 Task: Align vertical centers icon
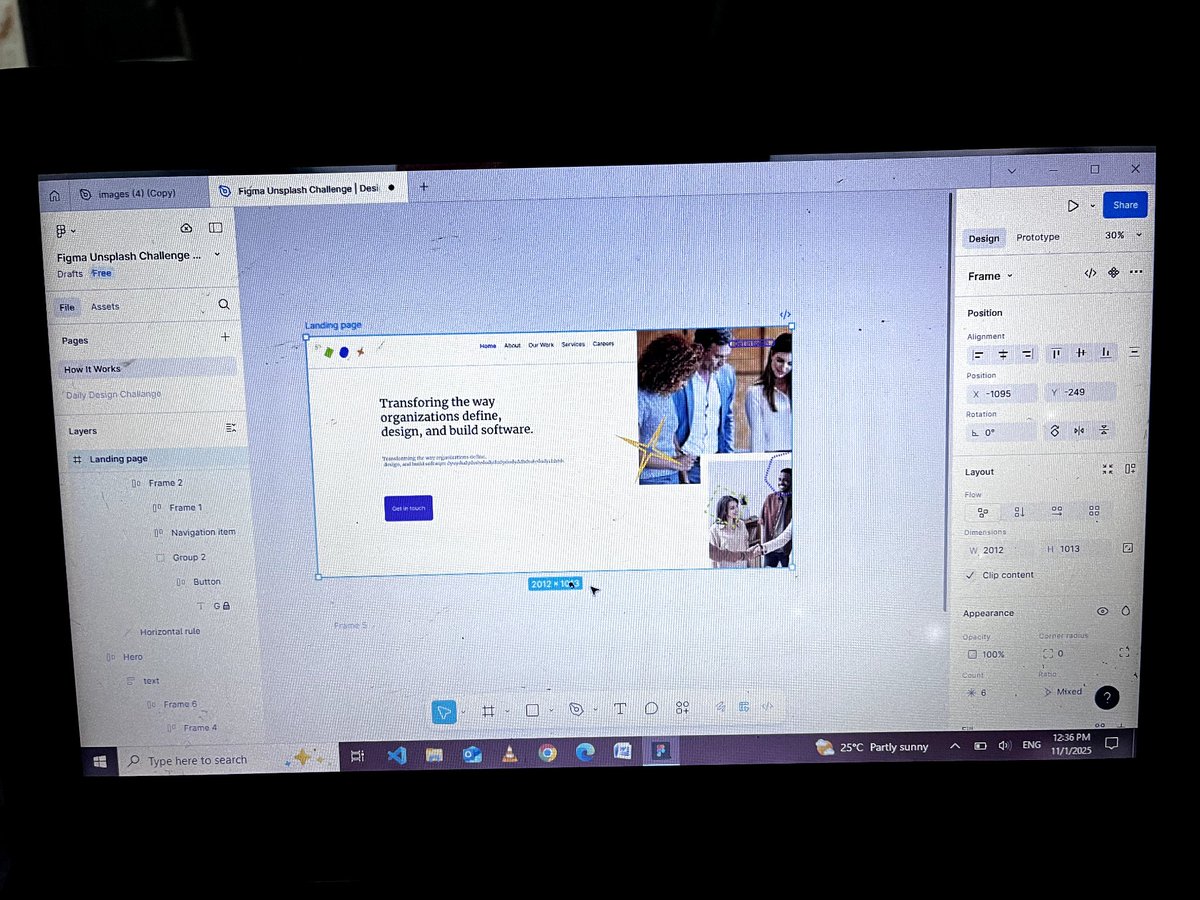point(1081,353)
